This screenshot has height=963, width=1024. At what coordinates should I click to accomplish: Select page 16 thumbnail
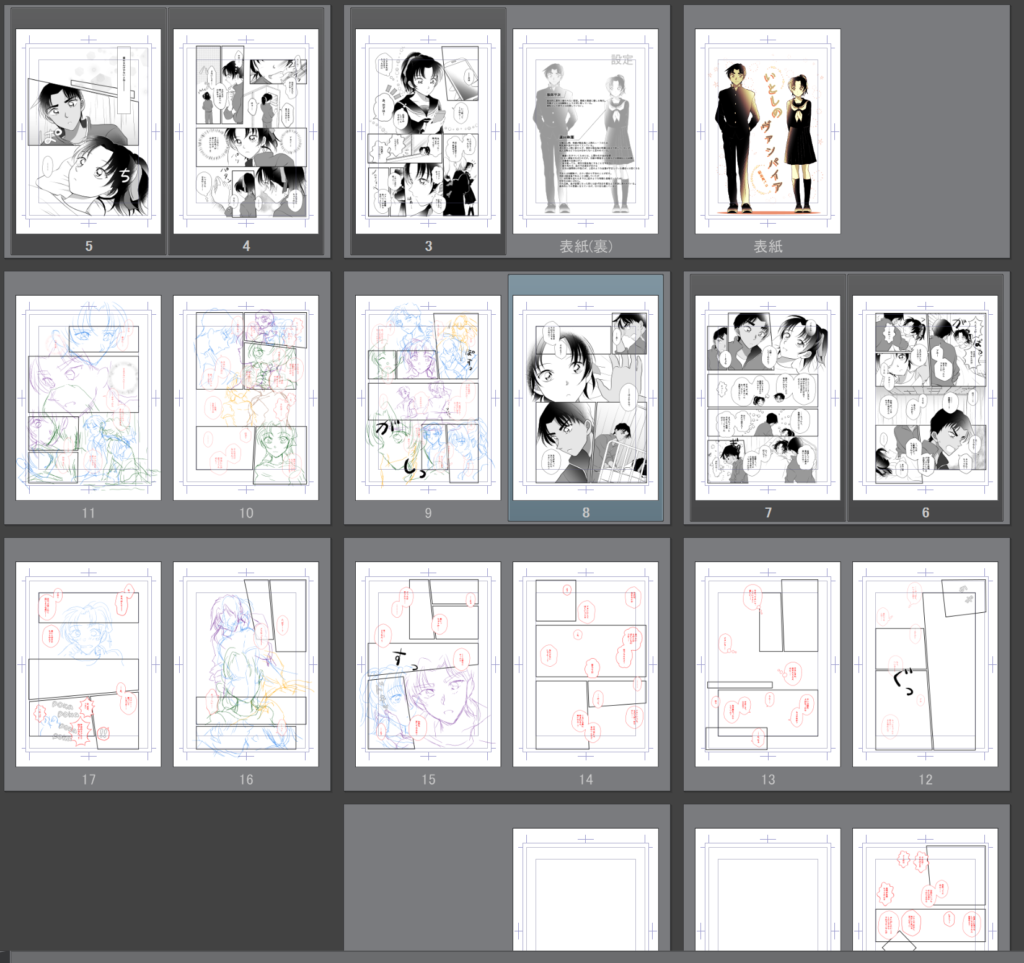click(x=245, y=664)
